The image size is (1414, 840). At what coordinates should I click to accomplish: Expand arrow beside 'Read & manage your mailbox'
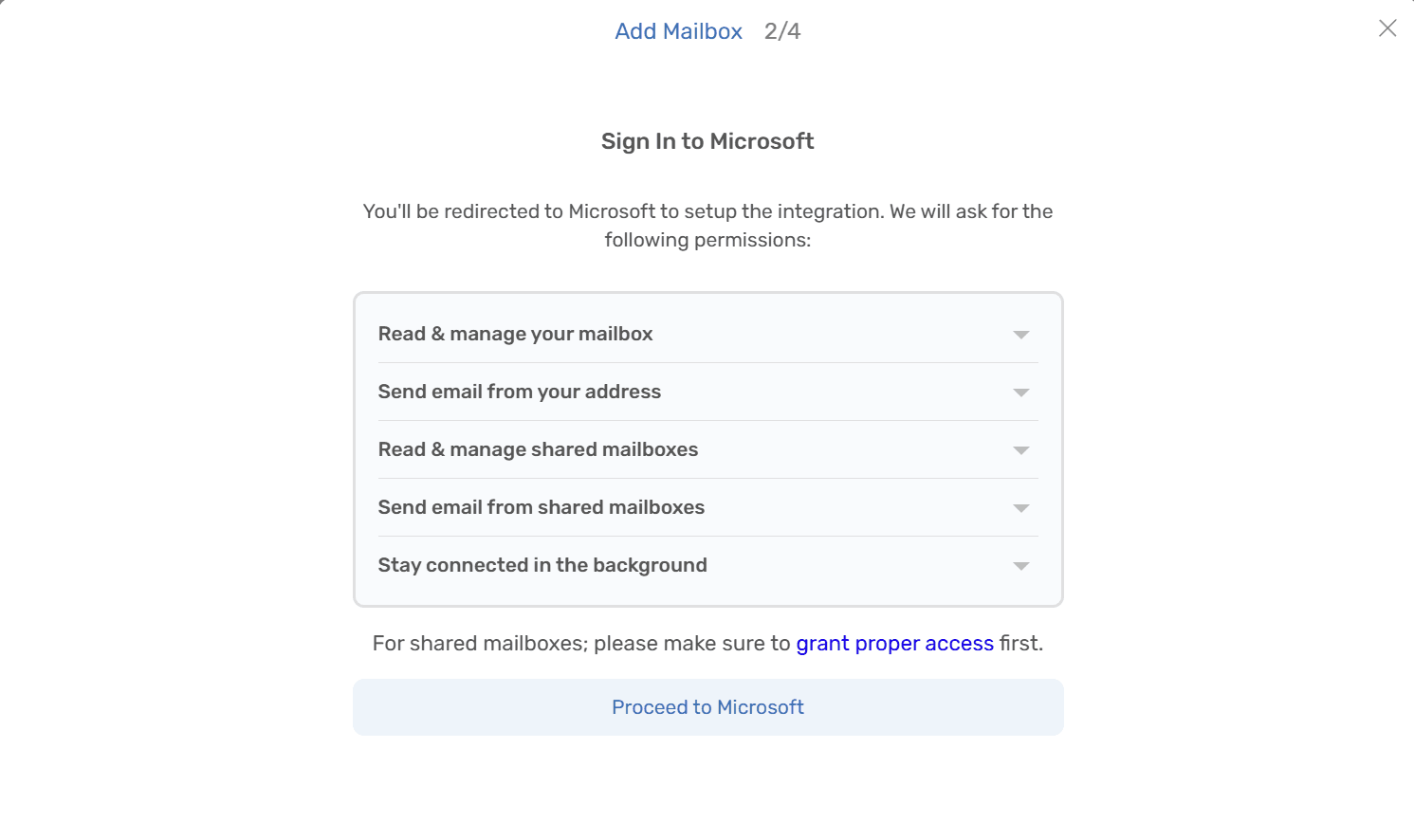(1021, 335)
